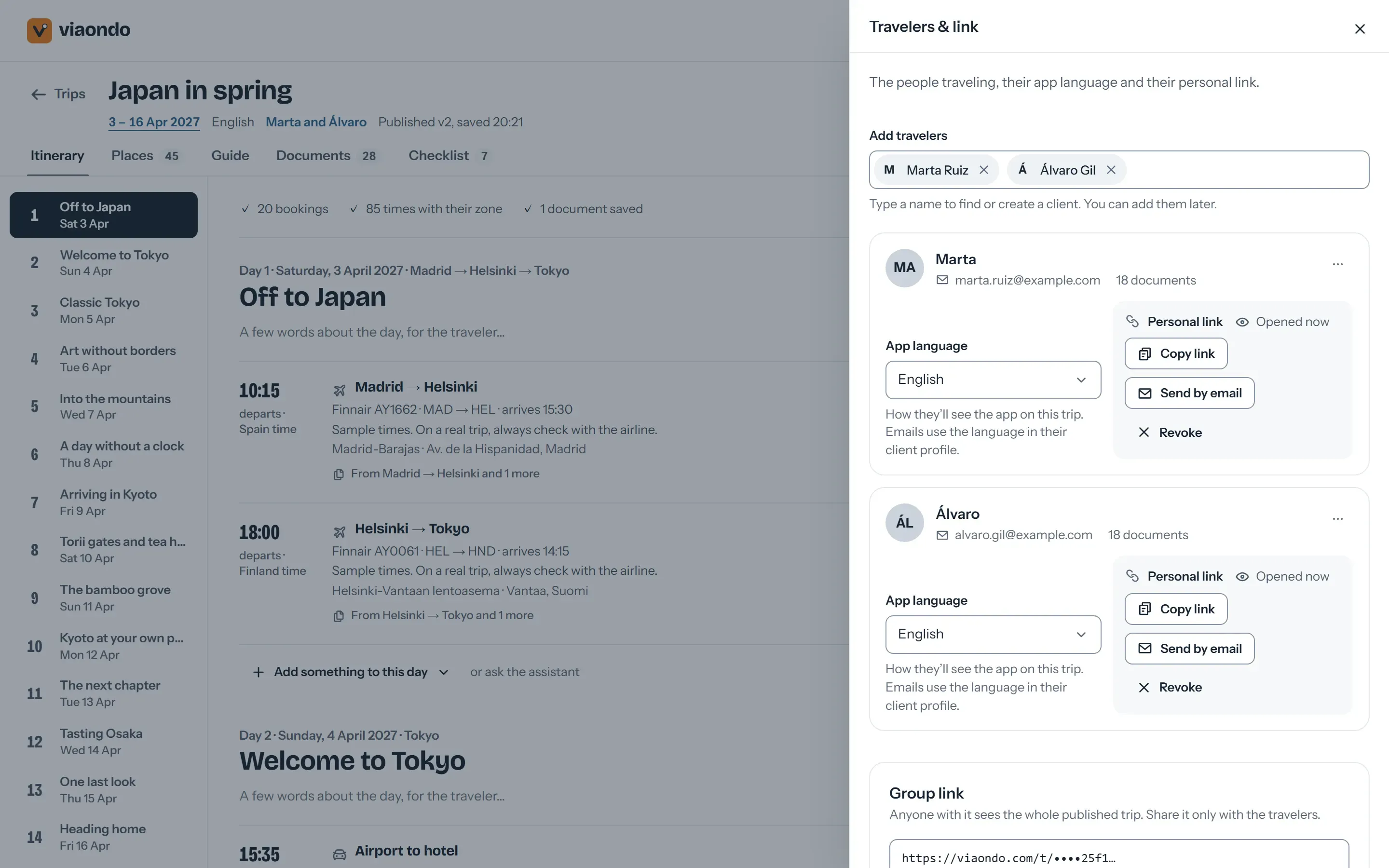This screenshot has width=1389, height=868.
Task: Click Álvaro's ÁL avatar
Action: click(x=905, y=522)
